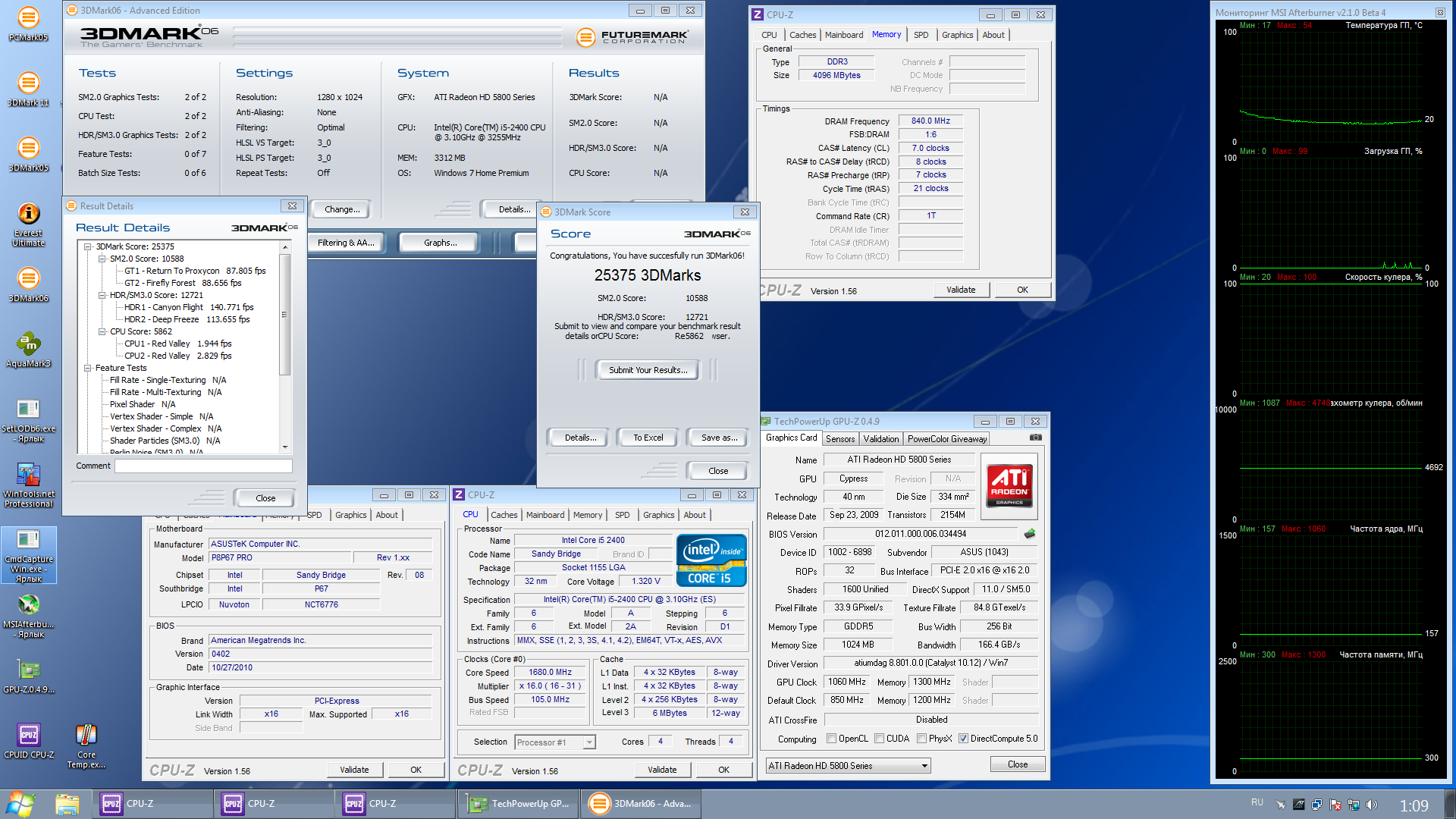The height and width of the screenshot is (819, 1456).
Task: Open the 3DMark 11 desktop shortcut
Action: click(28, 89)
